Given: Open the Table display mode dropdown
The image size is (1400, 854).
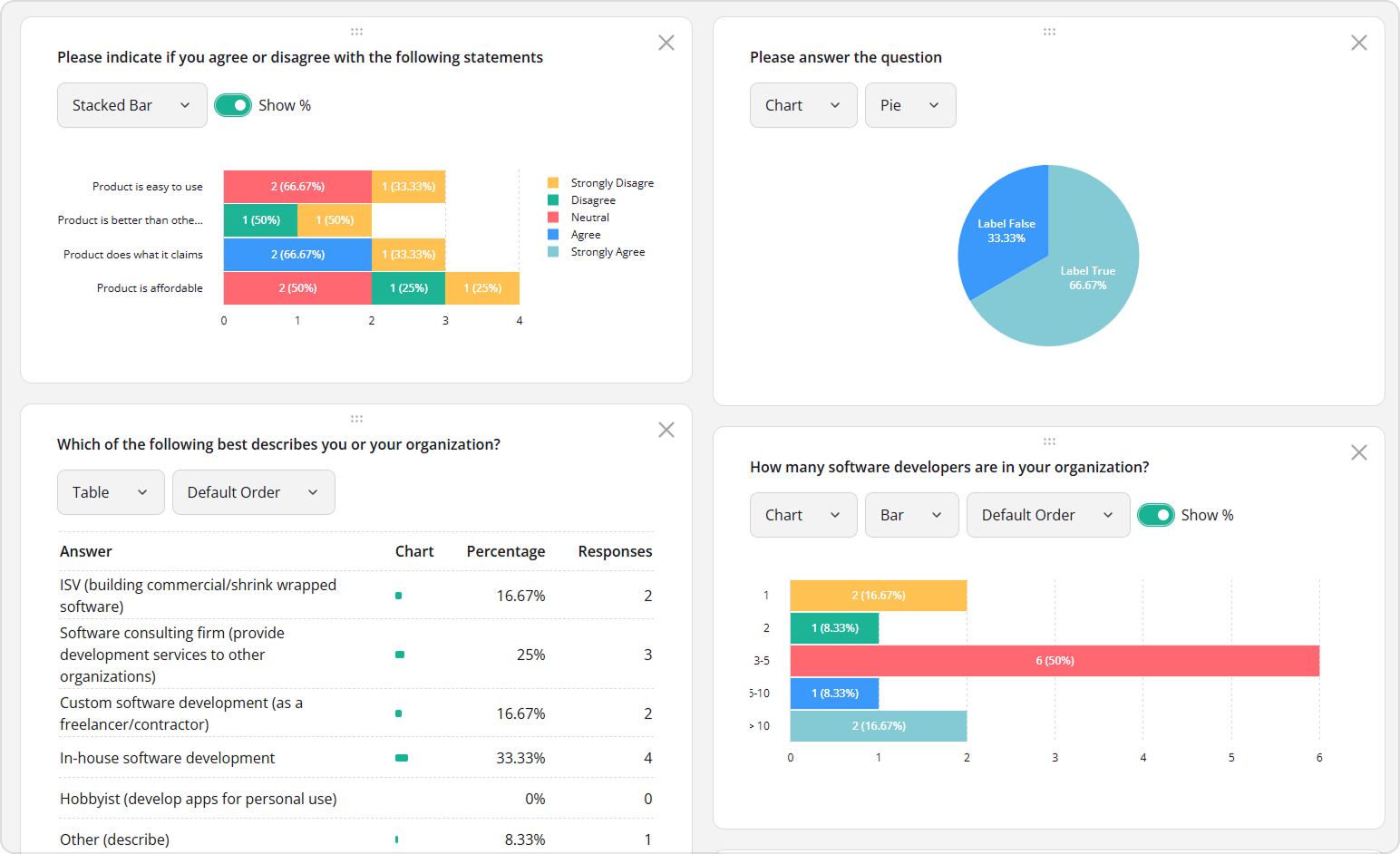Looking at the screenshot, I should coord(111,492).
